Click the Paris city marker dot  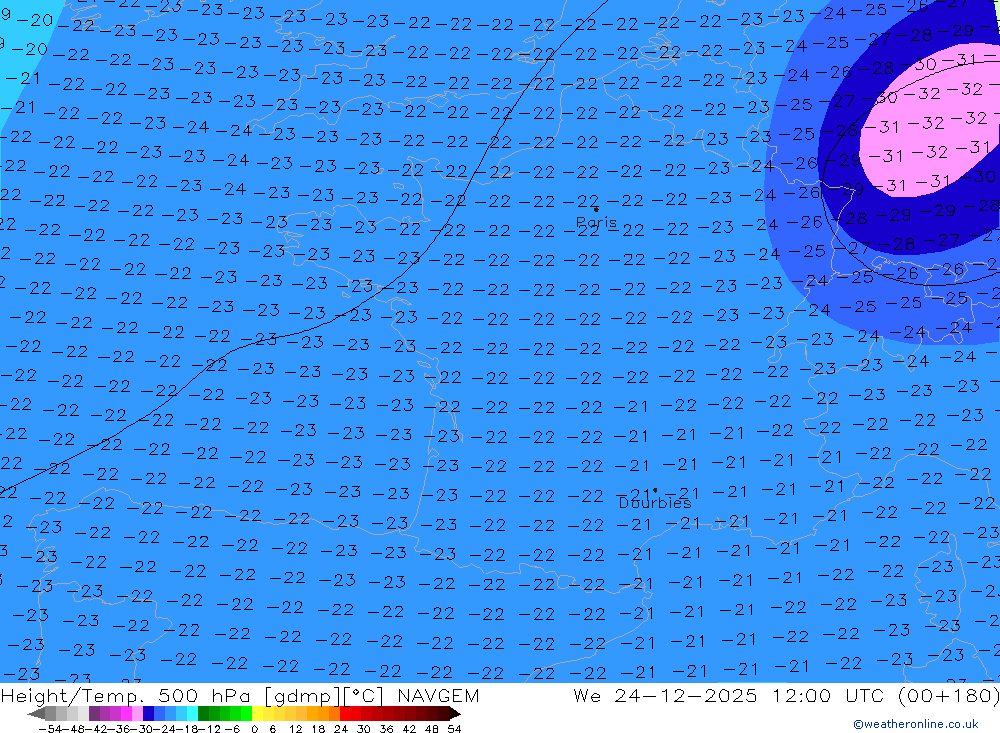coord(595,209)
